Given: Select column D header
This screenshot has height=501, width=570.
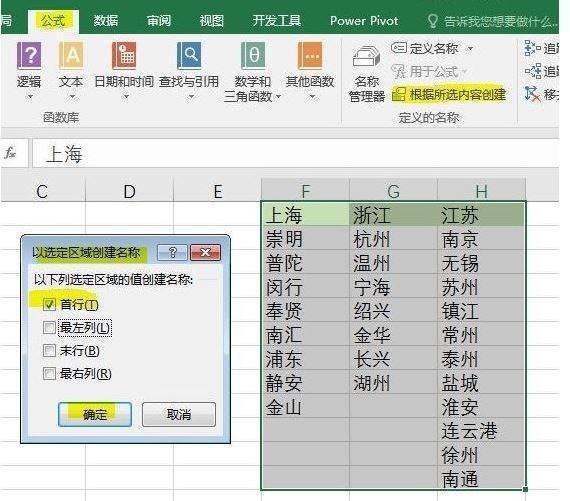Looking at the screenshot, I should click(129, 191).
